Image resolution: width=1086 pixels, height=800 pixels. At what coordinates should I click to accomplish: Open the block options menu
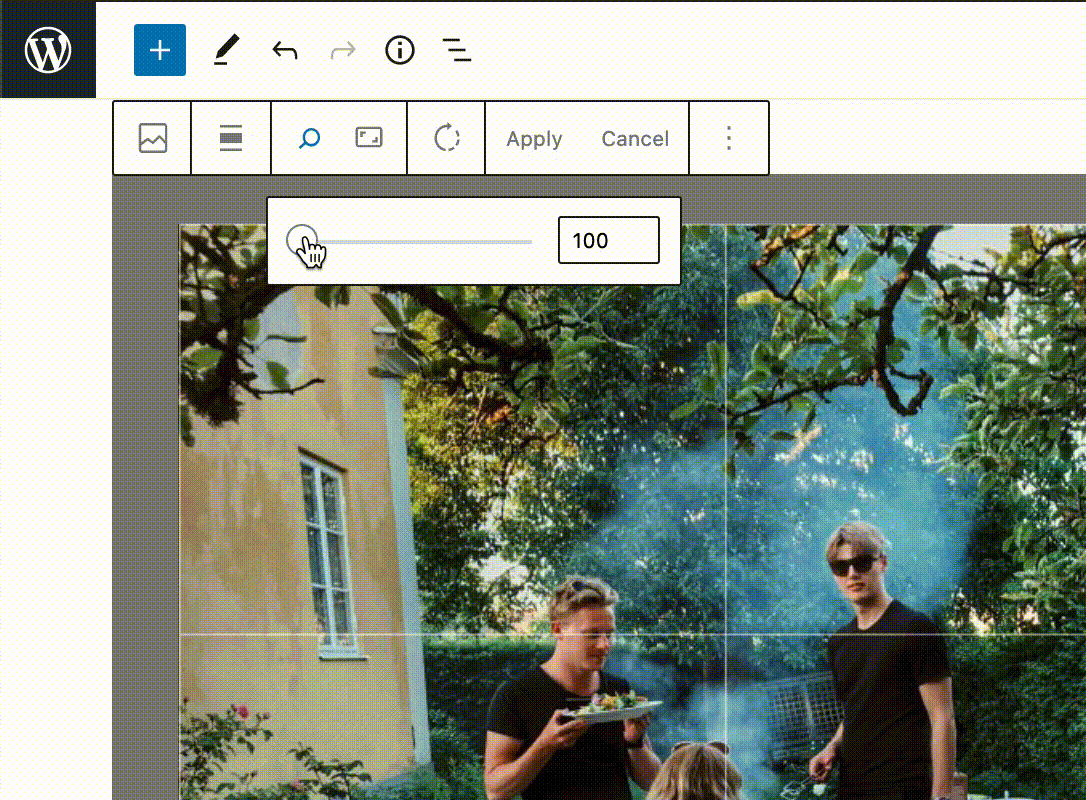click(x=729, y=138)
